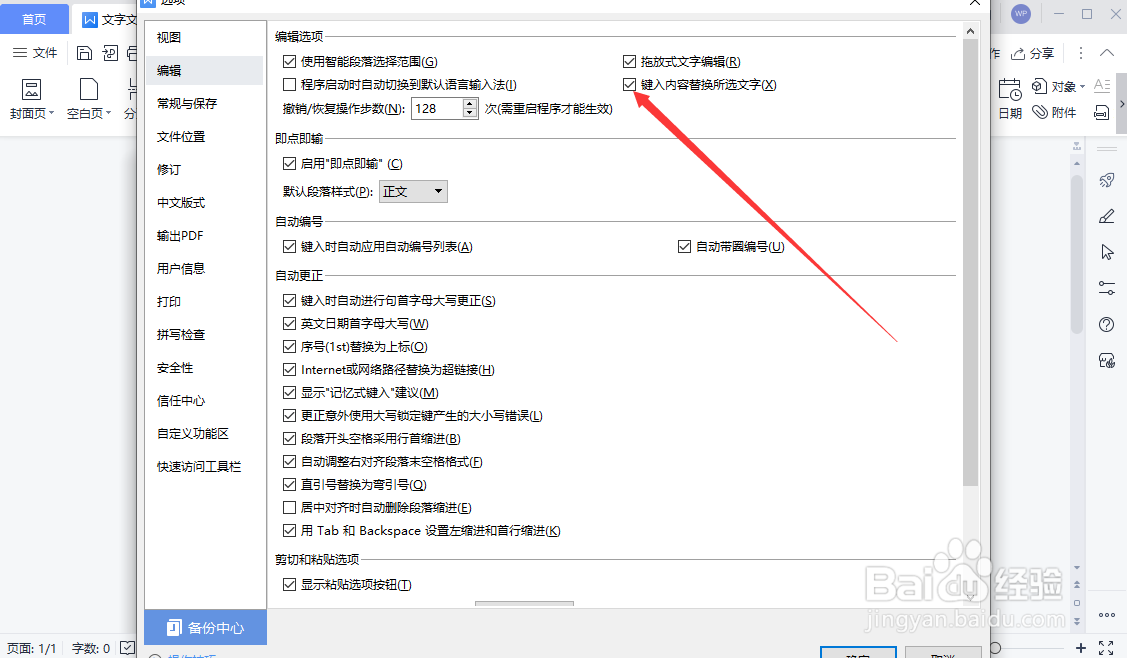This screenshot has height=658, width=1127.
Task: Open the 备份中心 (Backup Center)
Action: (x=205, y=626)
